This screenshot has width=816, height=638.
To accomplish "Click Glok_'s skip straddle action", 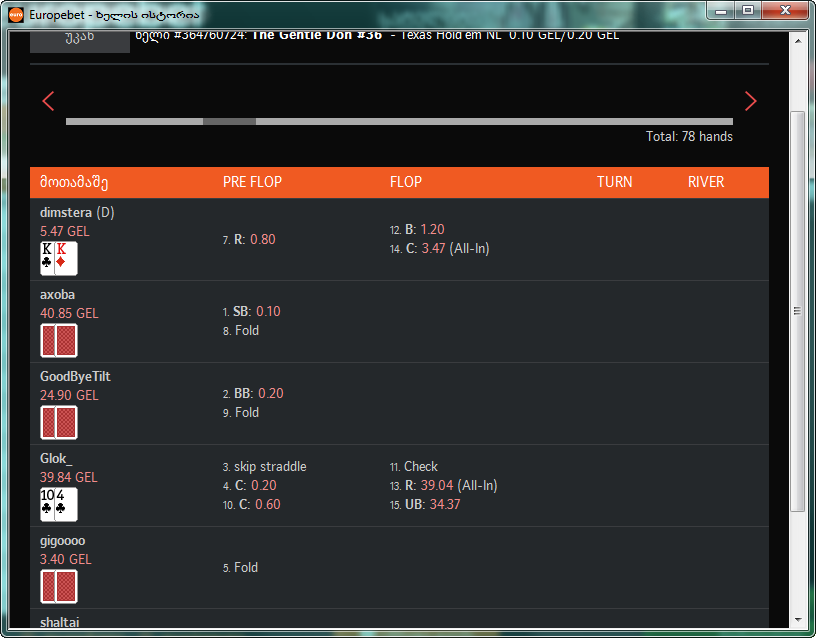I will [264, 466].
